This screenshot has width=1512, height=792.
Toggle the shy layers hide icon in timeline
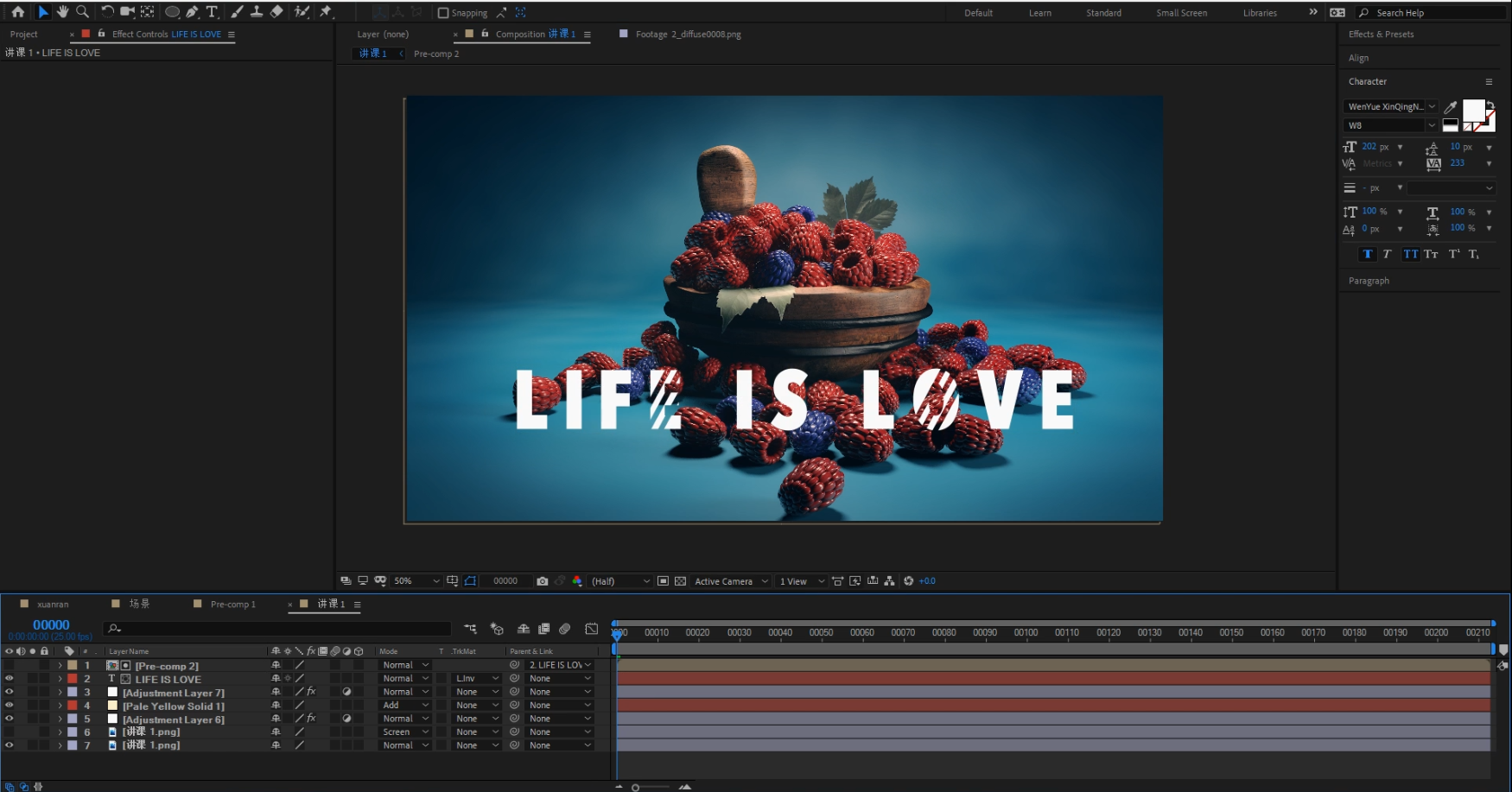[x=523, y=629]
